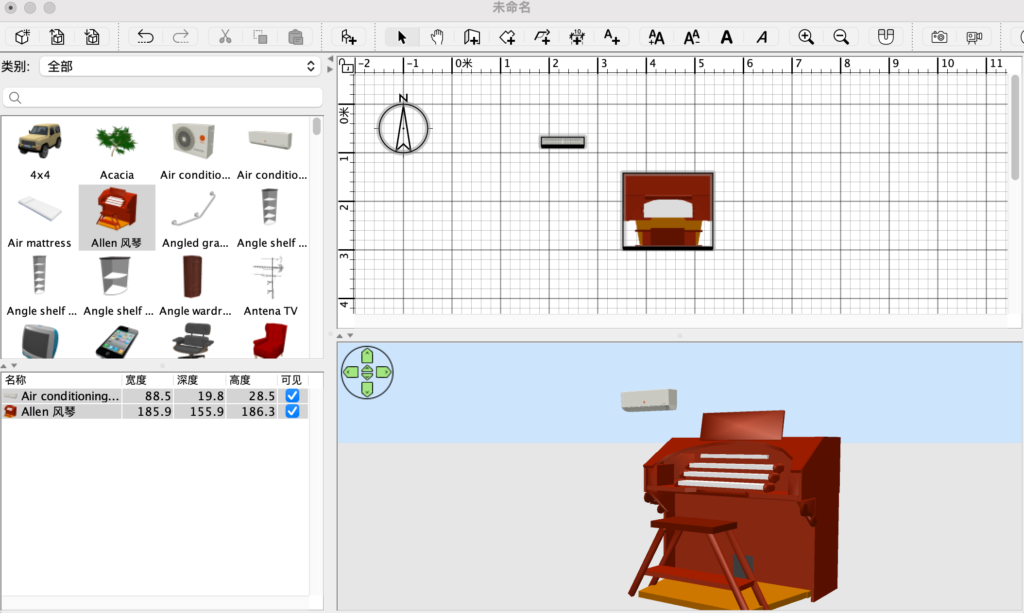Click the Zoom in magnifier icon

pos(805,37)
